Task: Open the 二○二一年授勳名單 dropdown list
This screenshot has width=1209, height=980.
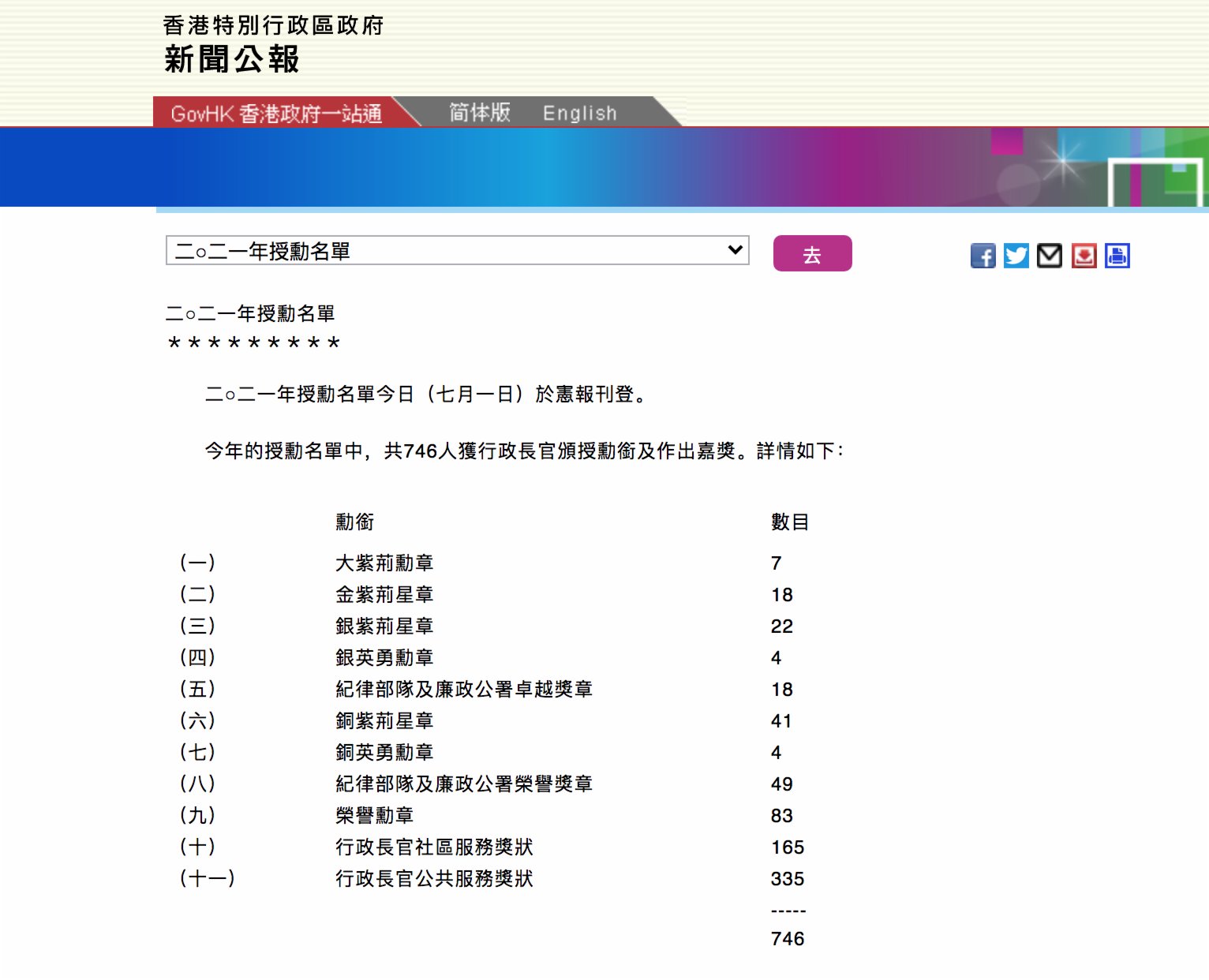Action: [x=457, y=251]
